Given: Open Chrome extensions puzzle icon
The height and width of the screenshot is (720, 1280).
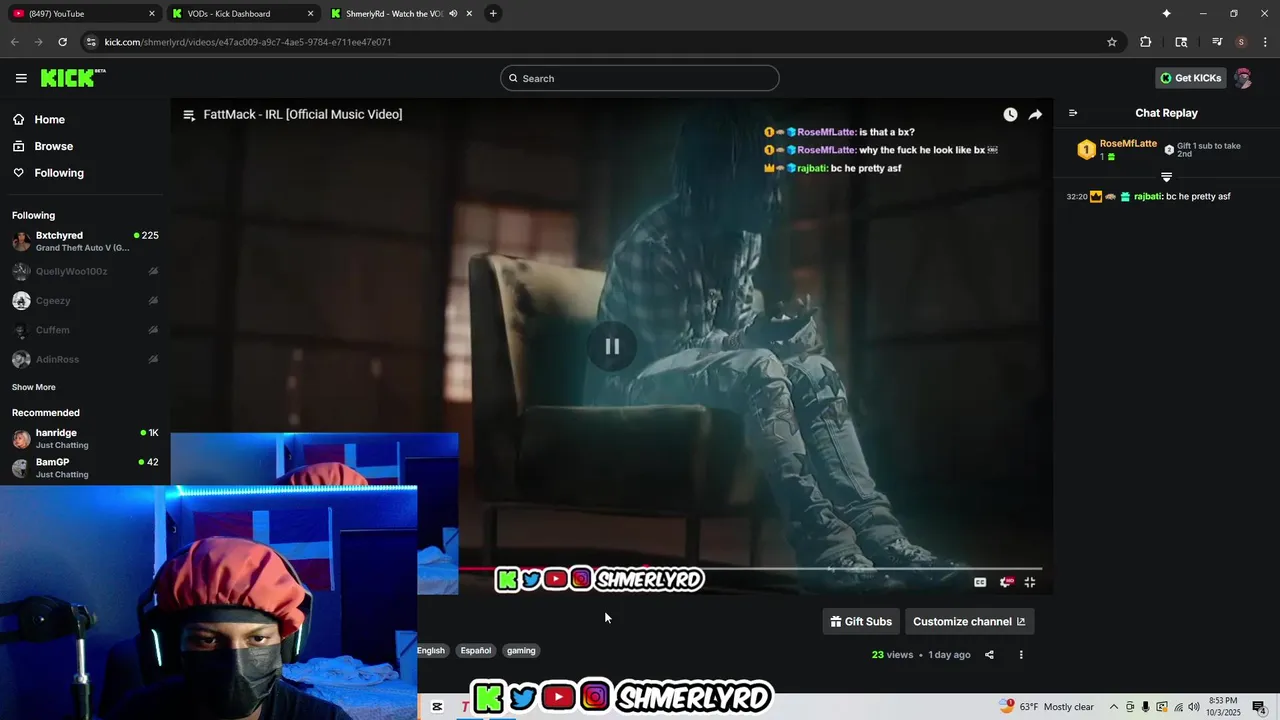Looking at the screenshot, I should pyautogui.click(x=1146, y=42).
